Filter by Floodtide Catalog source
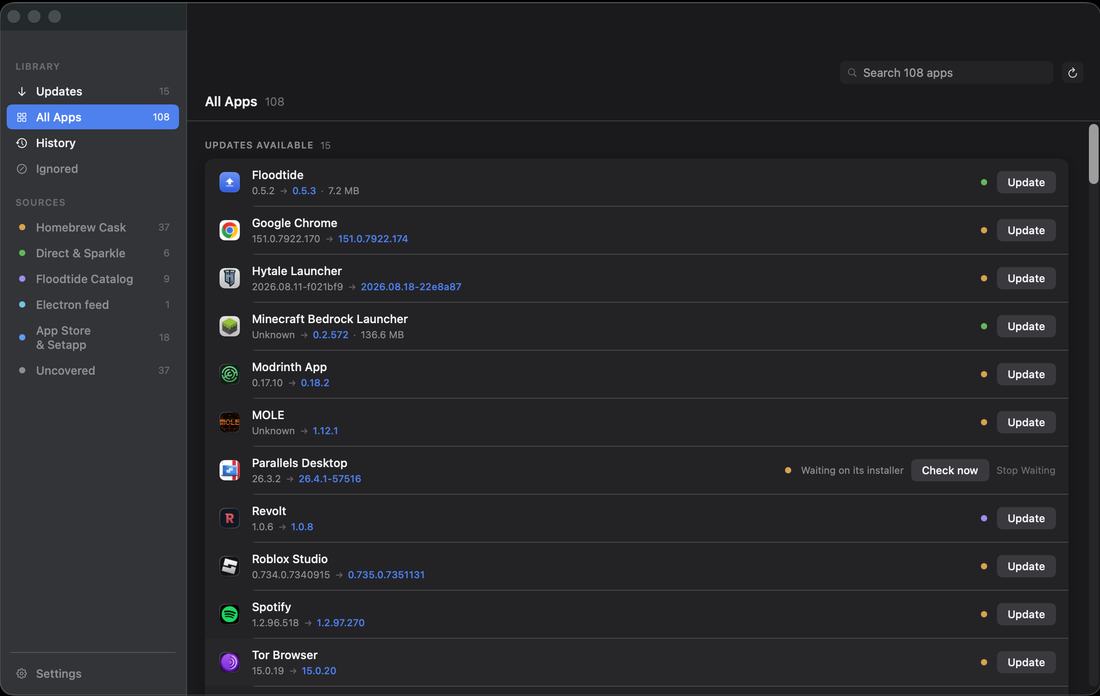Viewport: 1100px width, 696px height. point(93,279)
